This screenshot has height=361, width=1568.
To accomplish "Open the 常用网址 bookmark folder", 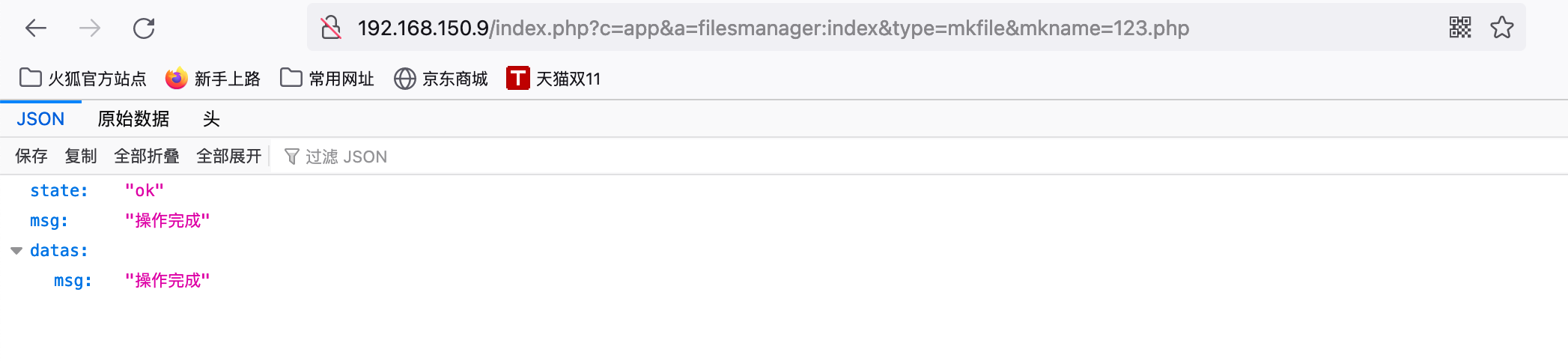I will pyautogui.click(x=326, y=79).
